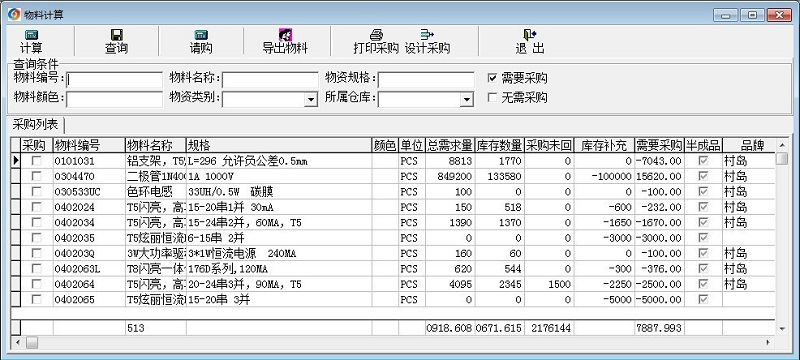Expand the 物资类别 dropdown
This screenshot has height=360, width=800.
tap(311, 99)
